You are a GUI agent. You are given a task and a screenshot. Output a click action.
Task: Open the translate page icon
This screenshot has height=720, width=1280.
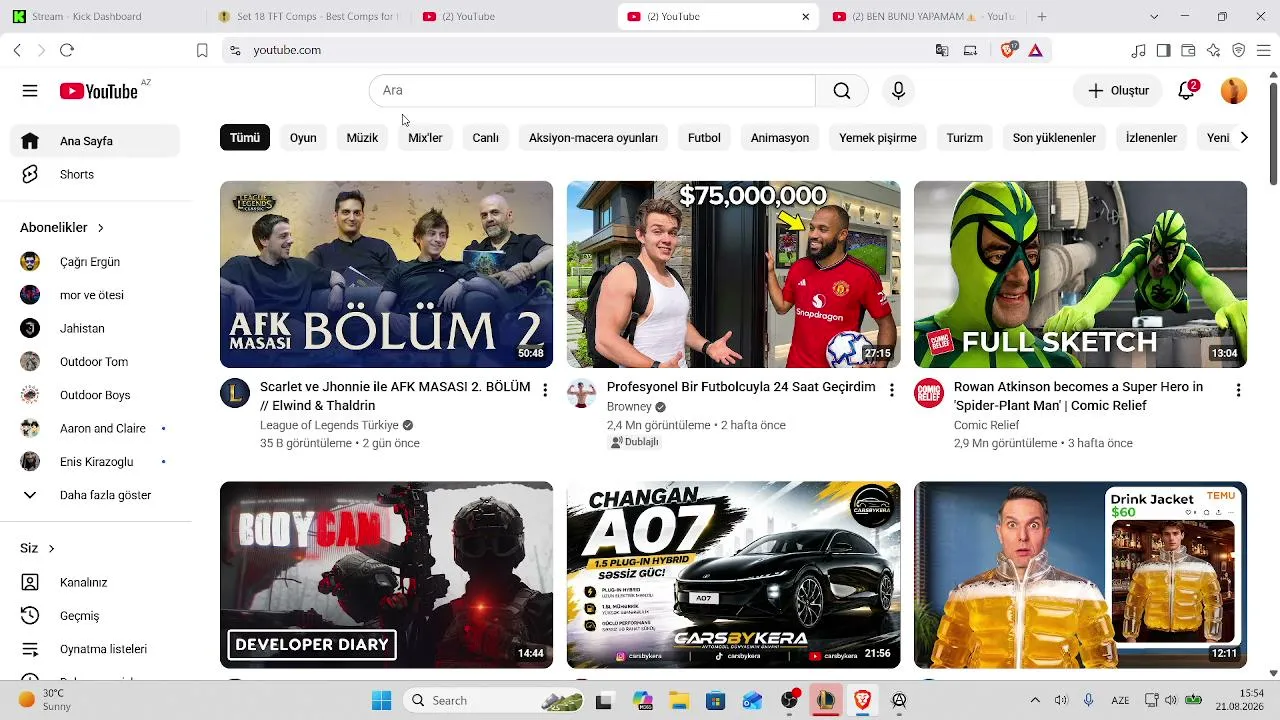(942, 50)
